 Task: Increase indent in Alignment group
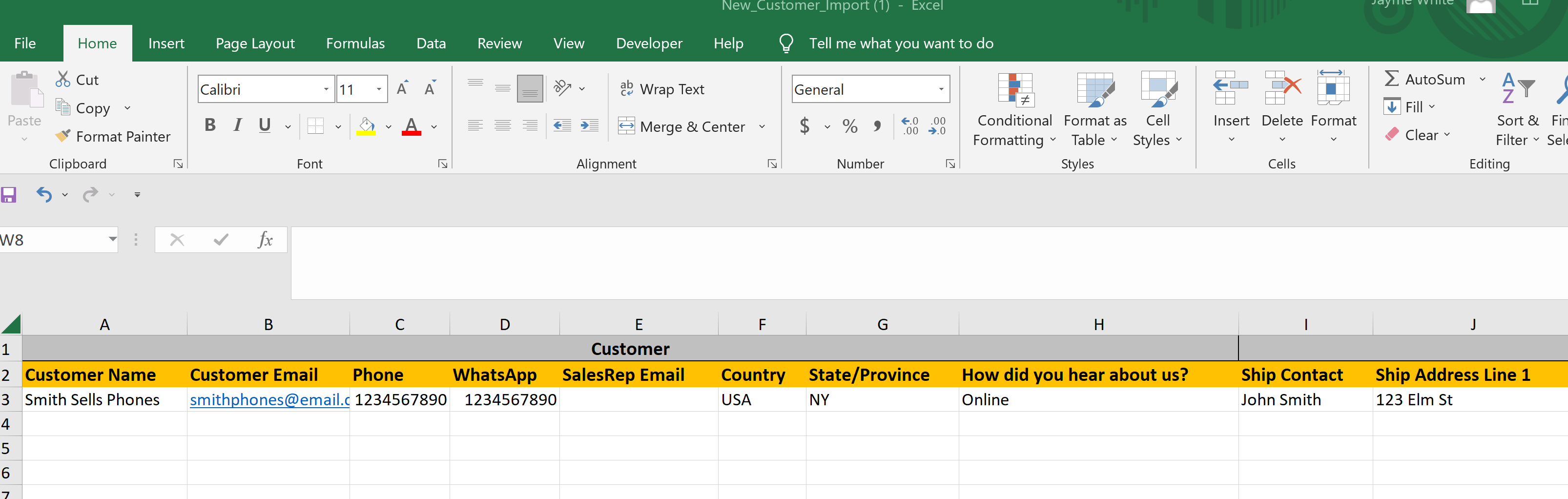click(x=590, y=126)
